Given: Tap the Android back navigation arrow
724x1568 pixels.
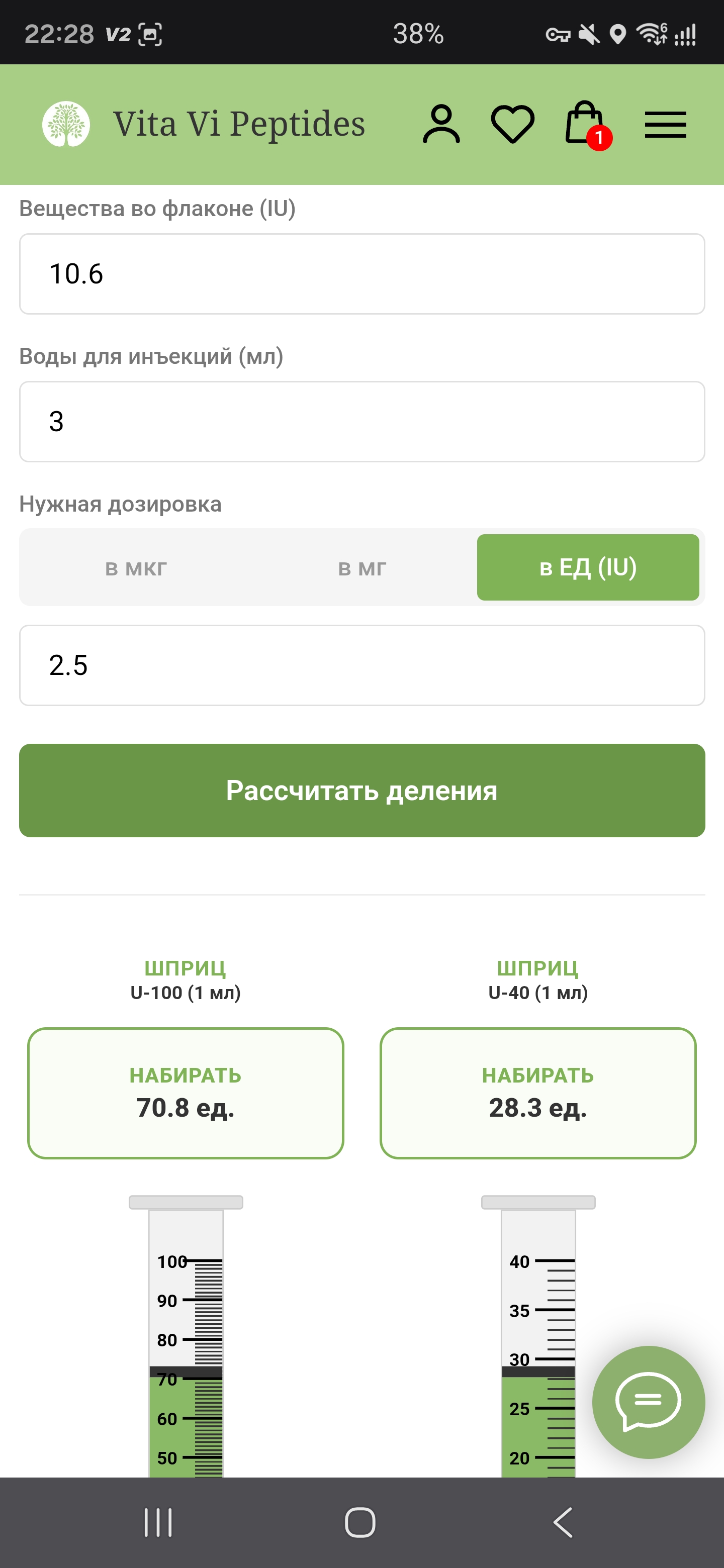Looking at the screenshot, I should [563, 1522].
